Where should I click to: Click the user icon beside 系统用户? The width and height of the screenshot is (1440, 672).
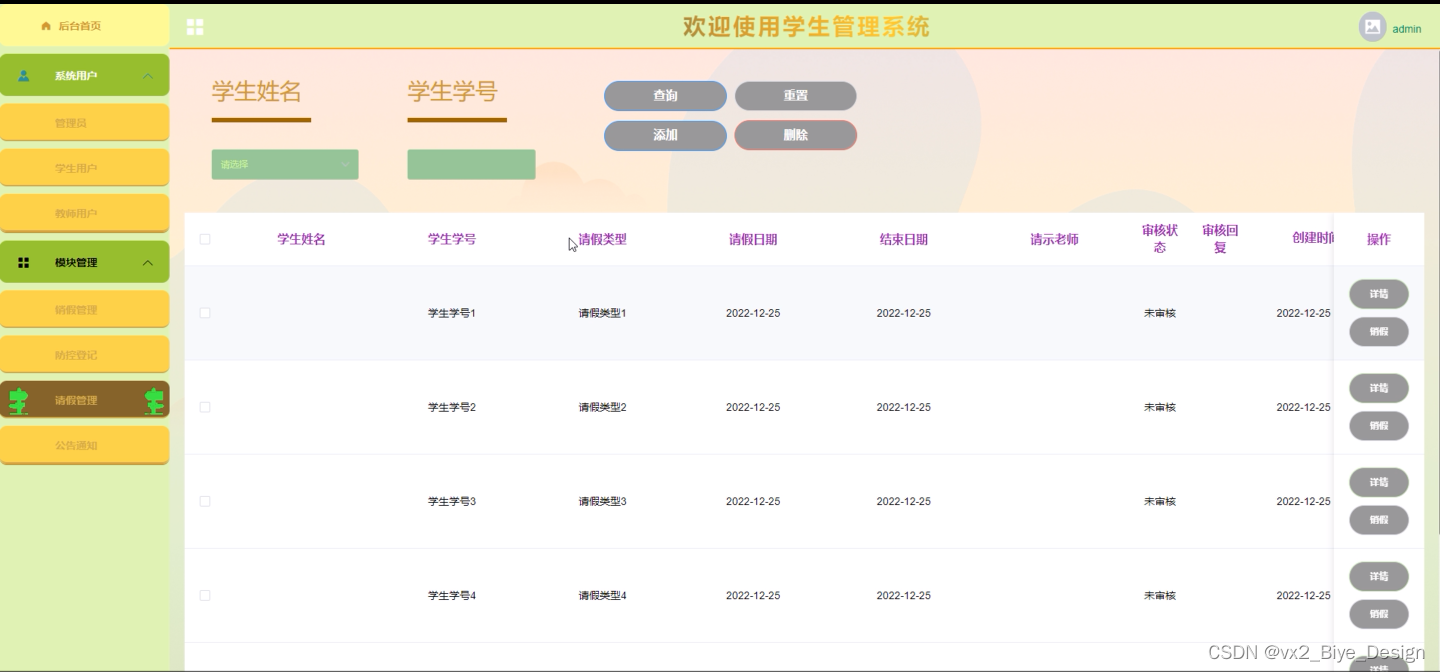coord(24,76)
